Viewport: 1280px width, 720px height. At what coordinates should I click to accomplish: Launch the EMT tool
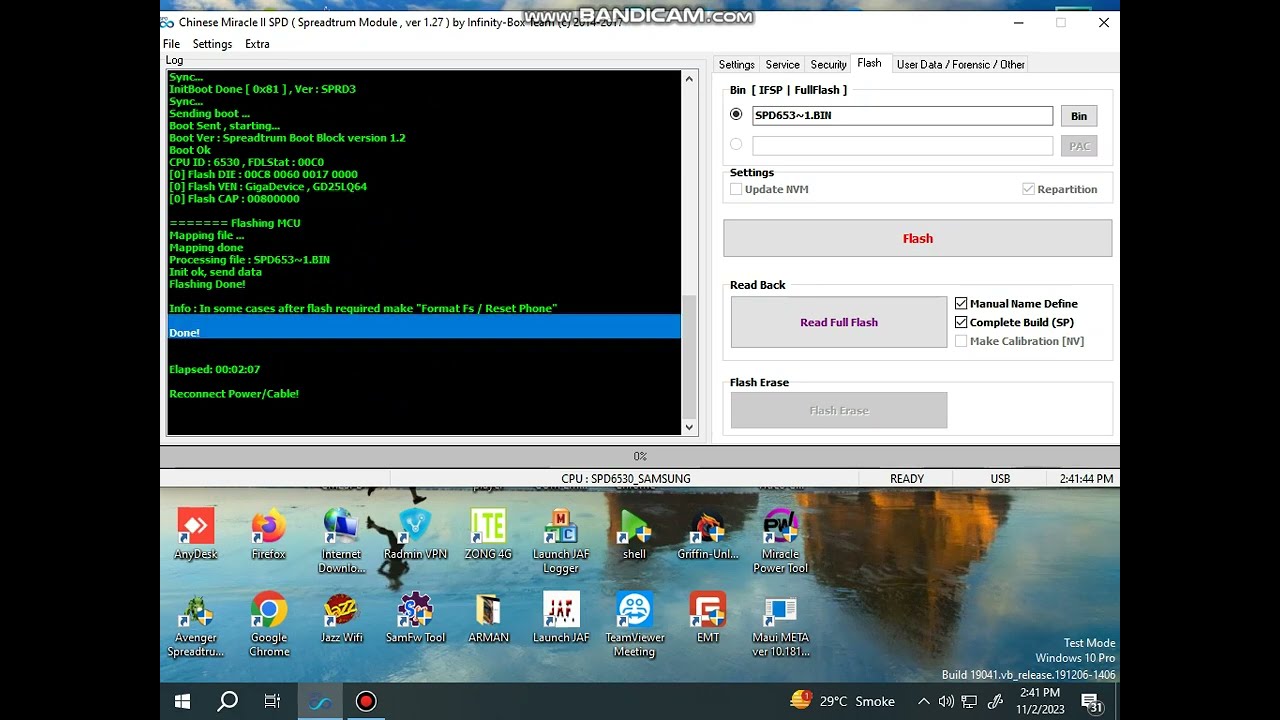[x=707, y=612]
